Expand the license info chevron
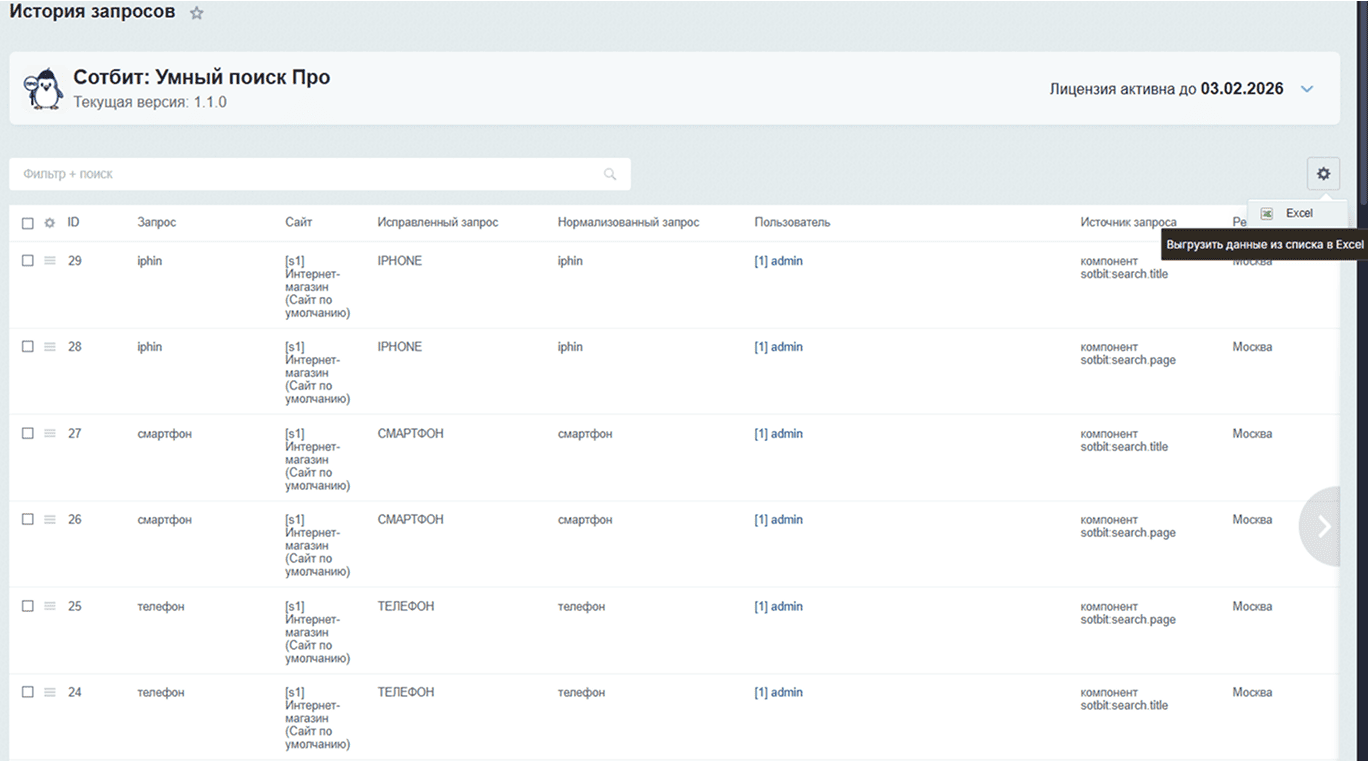This screenshot has width=1368, height=762. coord(1306,89)
